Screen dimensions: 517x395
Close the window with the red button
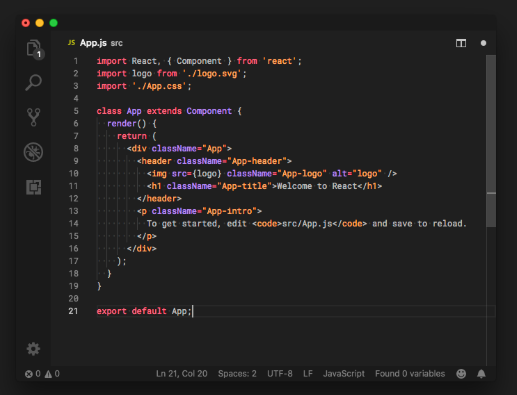click(26, 23)
